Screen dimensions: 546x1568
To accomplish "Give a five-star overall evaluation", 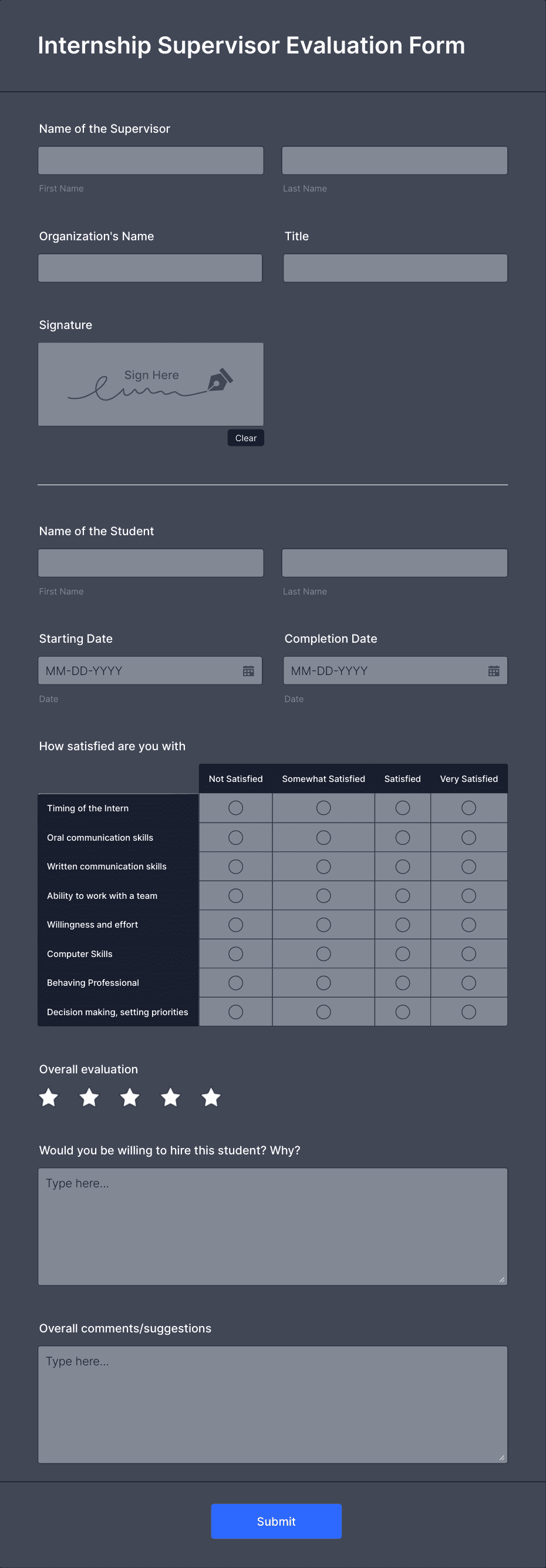I will [x=211, y=1097].
